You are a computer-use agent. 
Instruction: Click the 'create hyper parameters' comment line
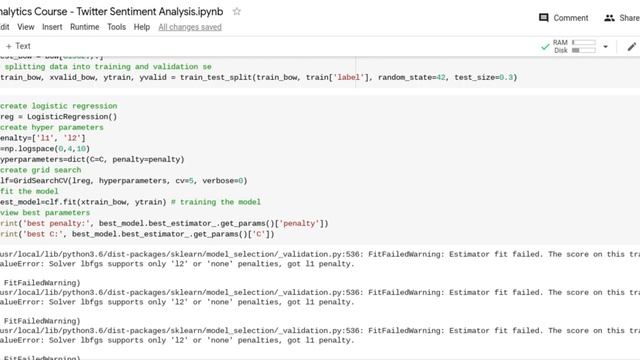tap(52, 127)
